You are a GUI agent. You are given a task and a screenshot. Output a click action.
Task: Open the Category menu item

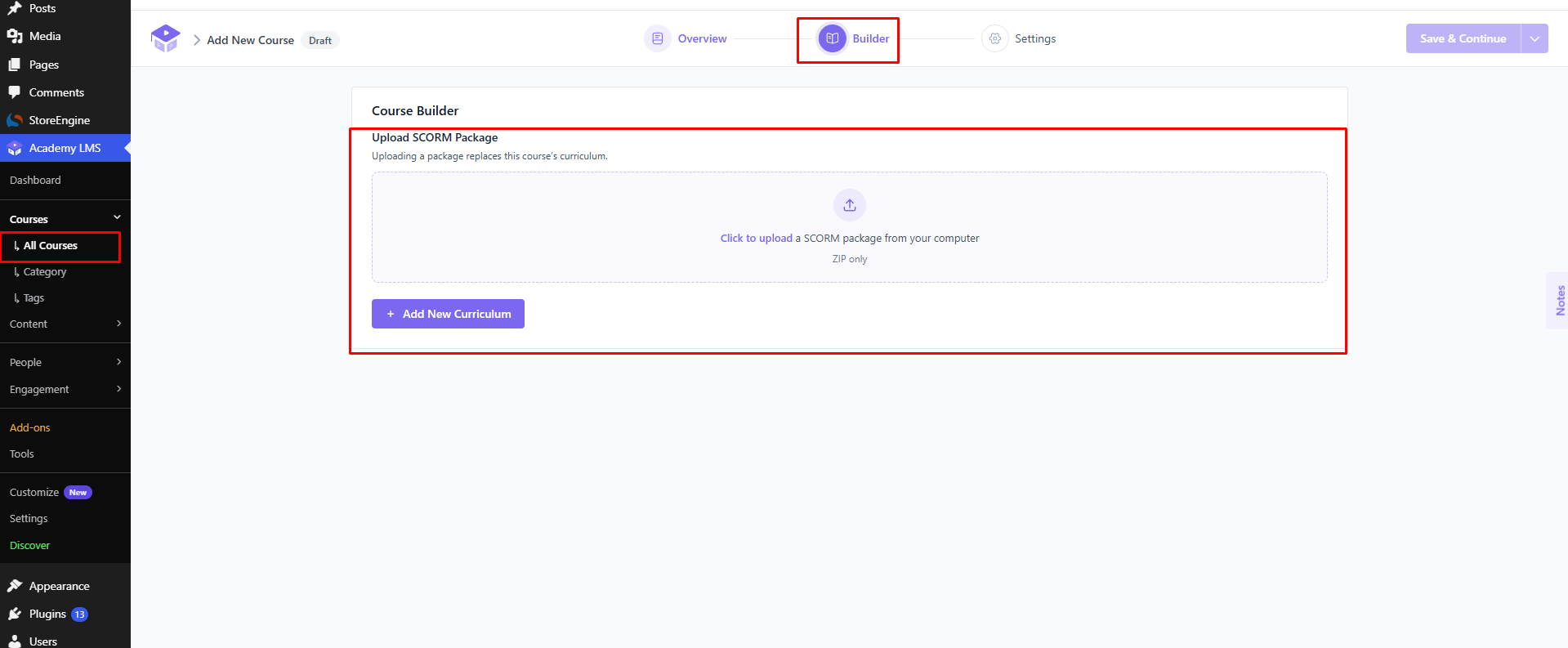[45, 271]
